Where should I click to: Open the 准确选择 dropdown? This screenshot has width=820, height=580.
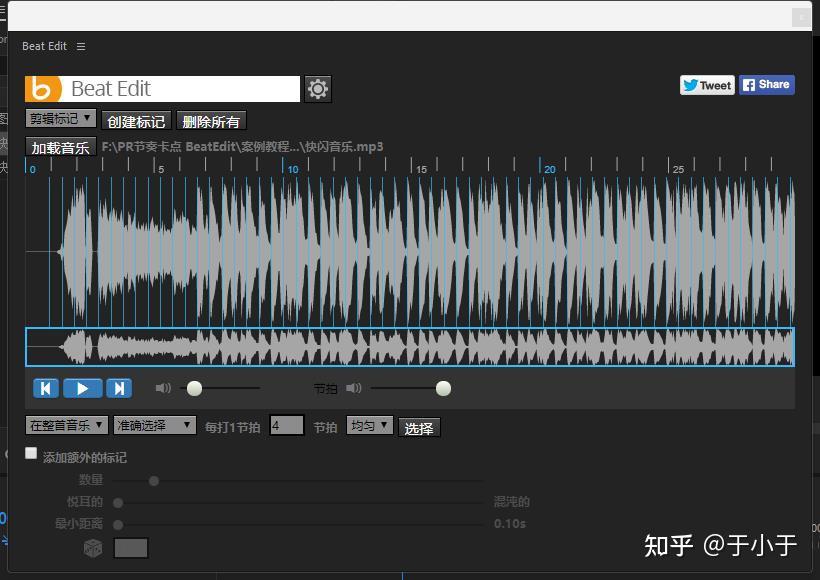155,425
